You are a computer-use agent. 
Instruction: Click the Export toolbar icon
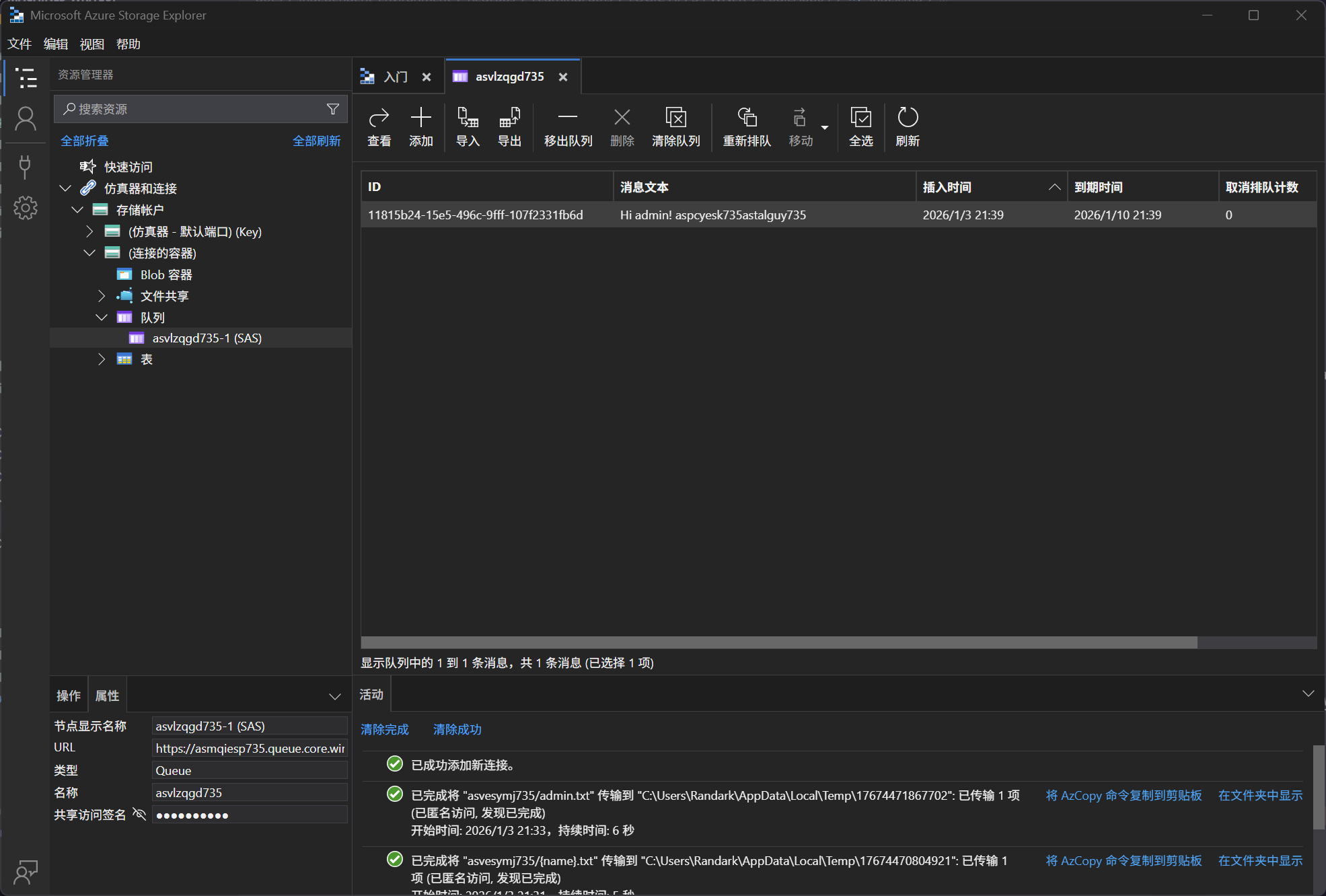[509, 118]
